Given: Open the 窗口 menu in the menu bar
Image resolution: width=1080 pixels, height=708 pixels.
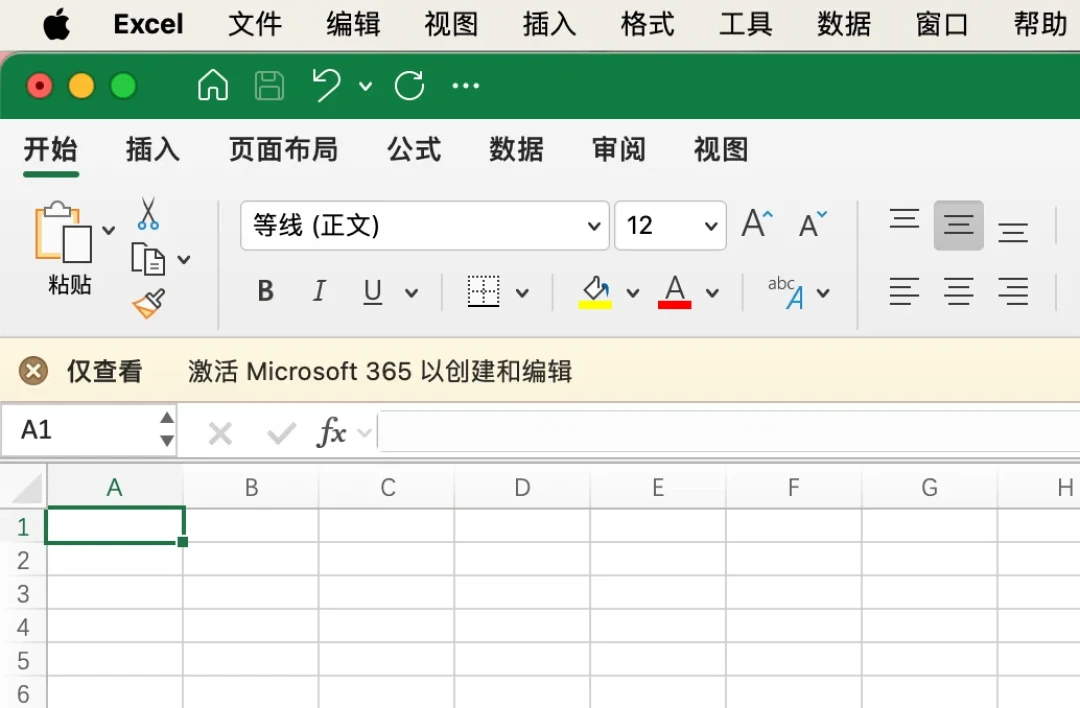Looking at the screenshot, I should coord(942,25).
